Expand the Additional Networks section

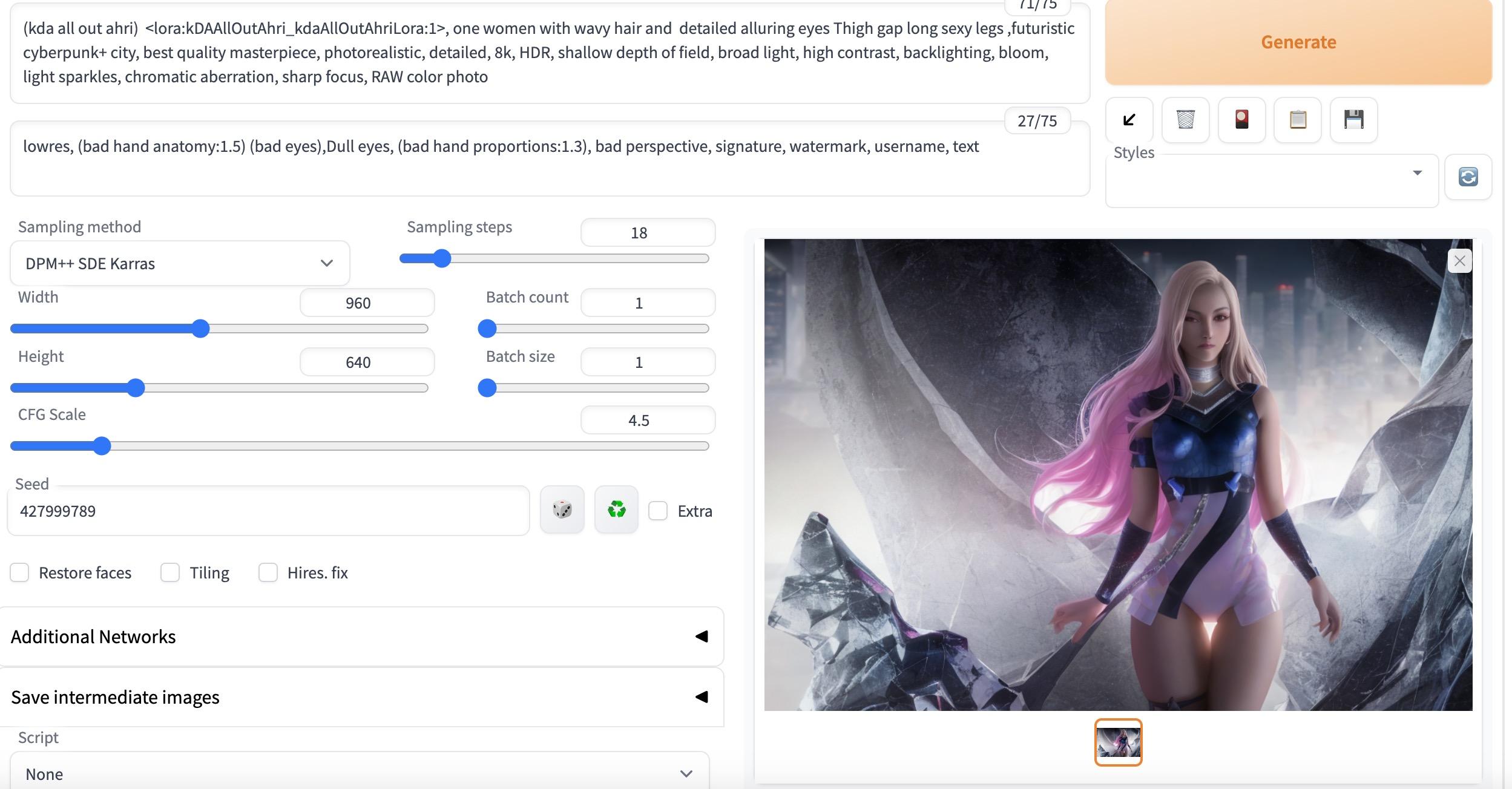(x=361, y=637)
